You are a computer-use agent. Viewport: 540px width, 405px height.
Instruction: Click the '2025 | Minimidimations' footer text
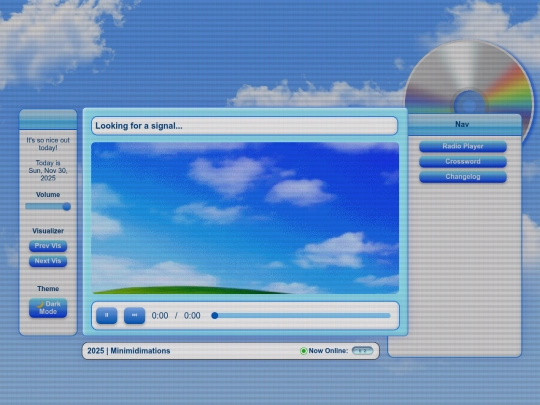(x=129, y=351)
